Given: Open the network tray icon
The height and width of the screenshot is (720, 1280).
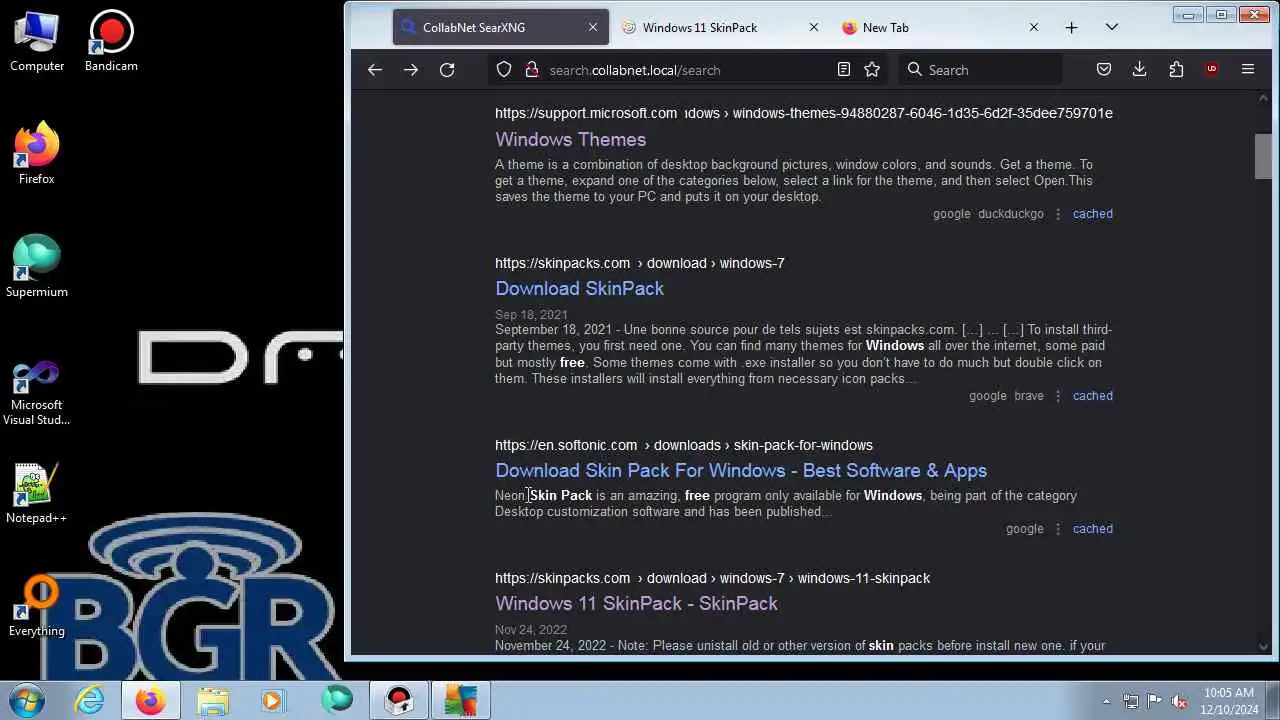Looking at the screenshot, I should click(1131, 701).
